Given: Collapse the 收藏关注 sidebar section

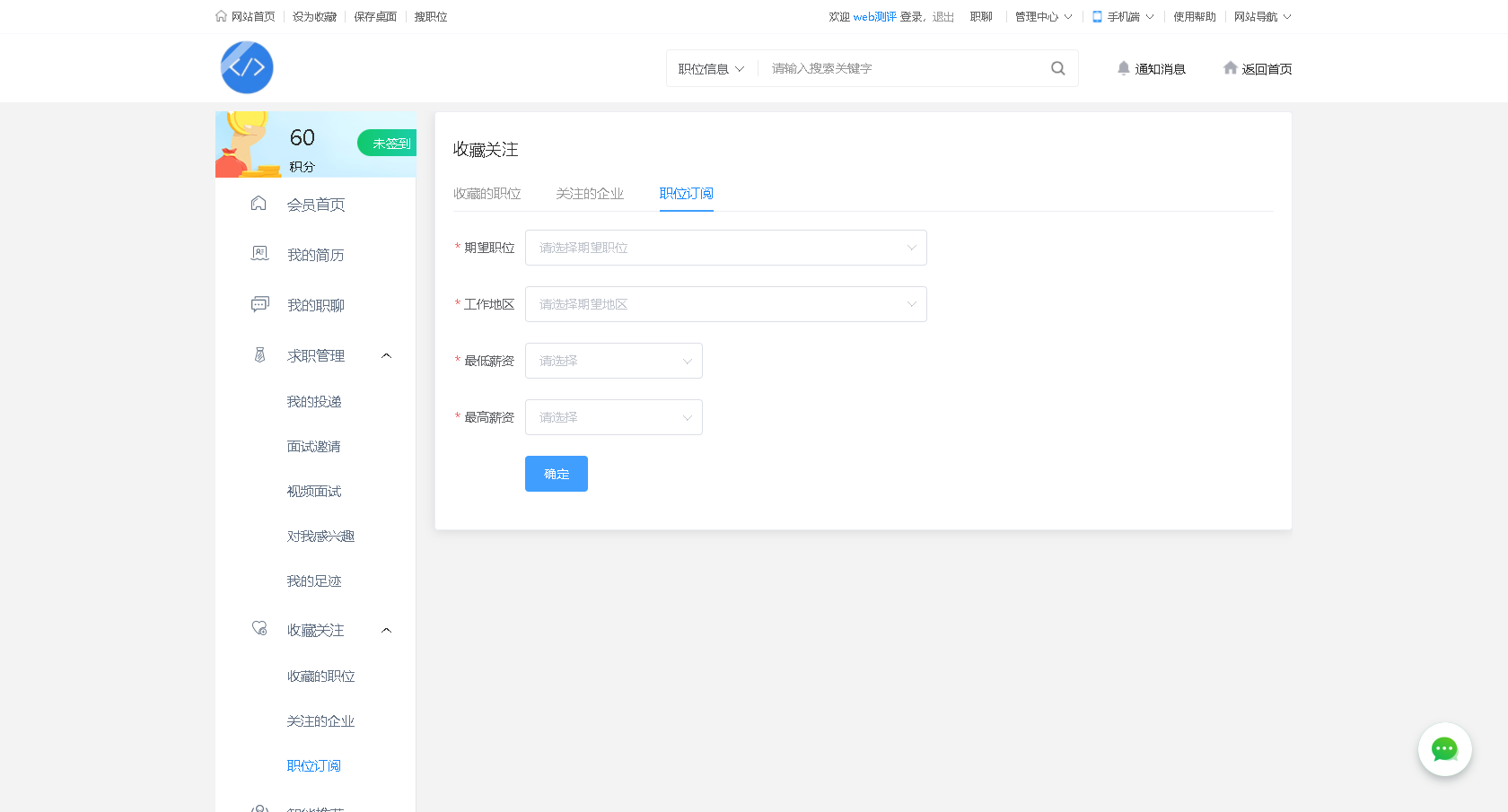Looking at the screenshot, I should point(386,631).
